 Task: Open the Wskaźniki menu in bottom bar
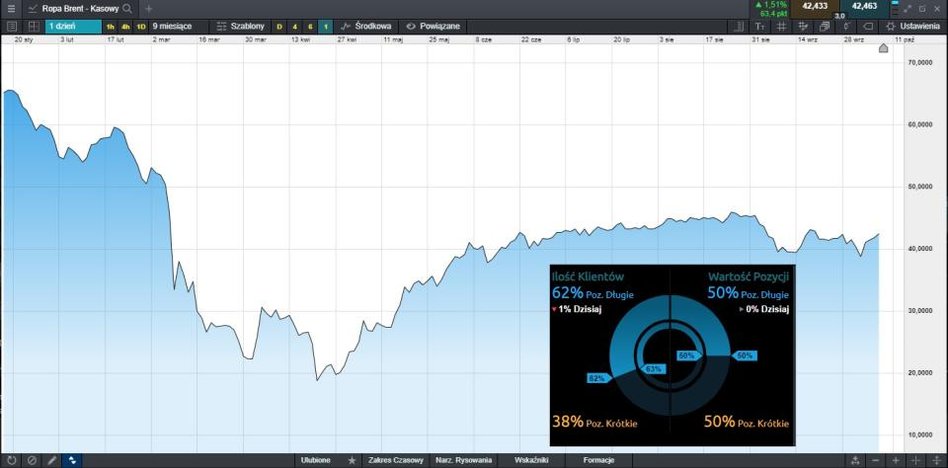(x=531, y=460)
